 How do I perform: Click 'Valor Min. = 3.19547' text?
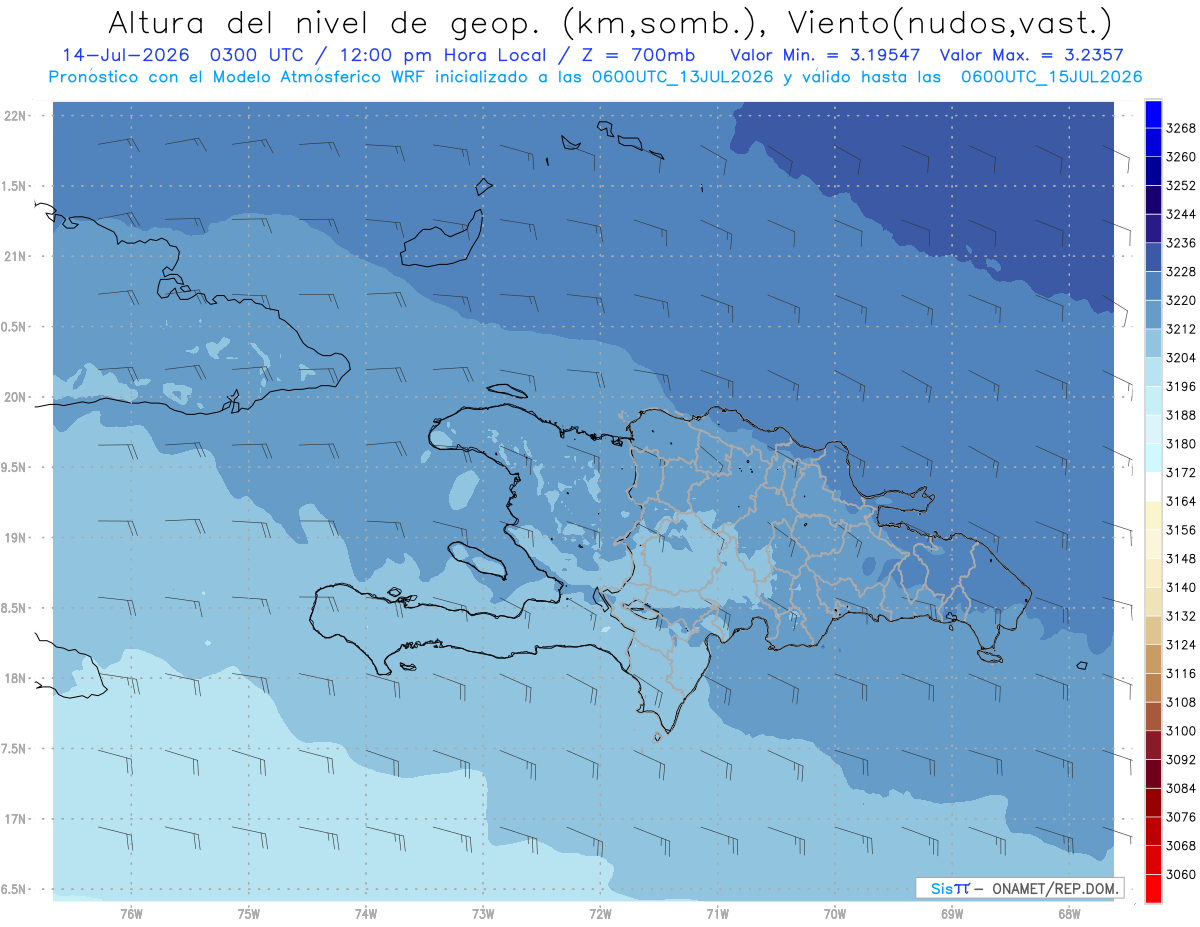(826, 56)
